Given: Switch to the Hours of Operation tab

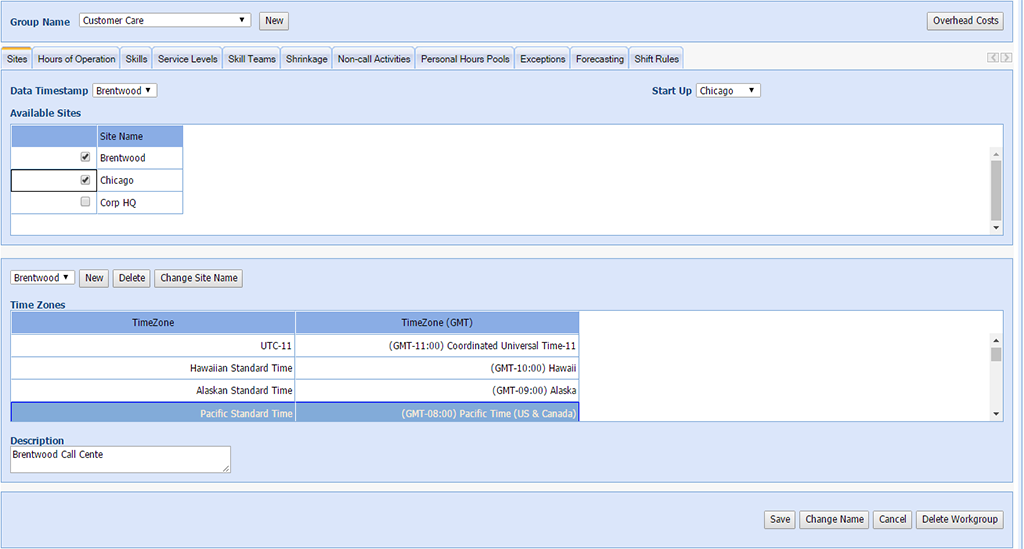Looking at the screenshot, I should (x=76, y=59).
